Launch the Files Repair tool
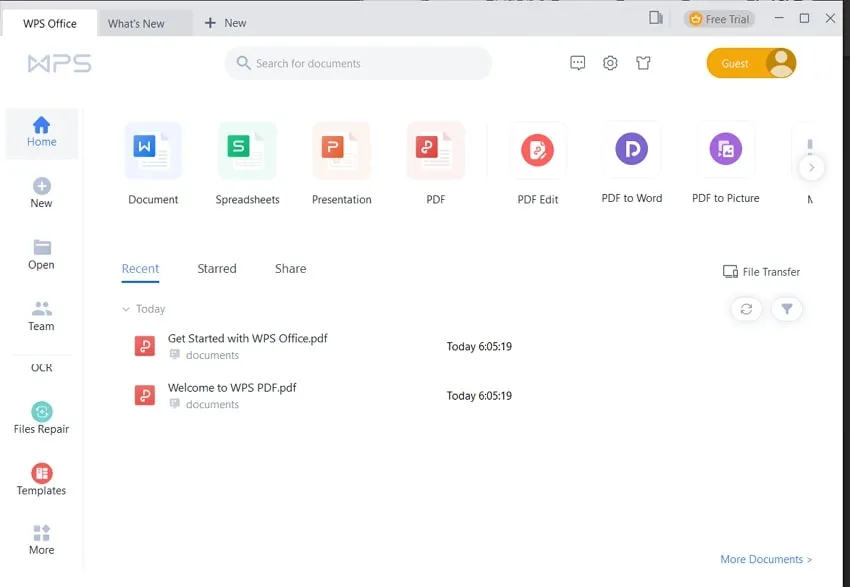 (42, 418)
